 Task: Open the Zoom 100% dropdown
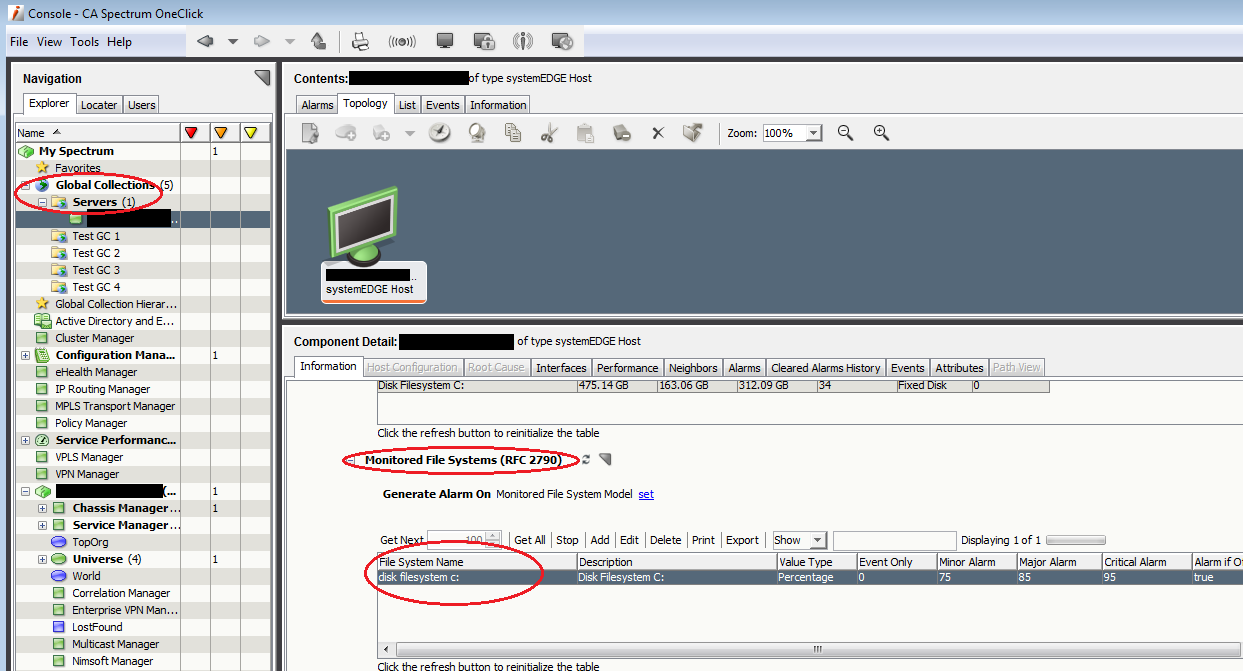point(813,133)
